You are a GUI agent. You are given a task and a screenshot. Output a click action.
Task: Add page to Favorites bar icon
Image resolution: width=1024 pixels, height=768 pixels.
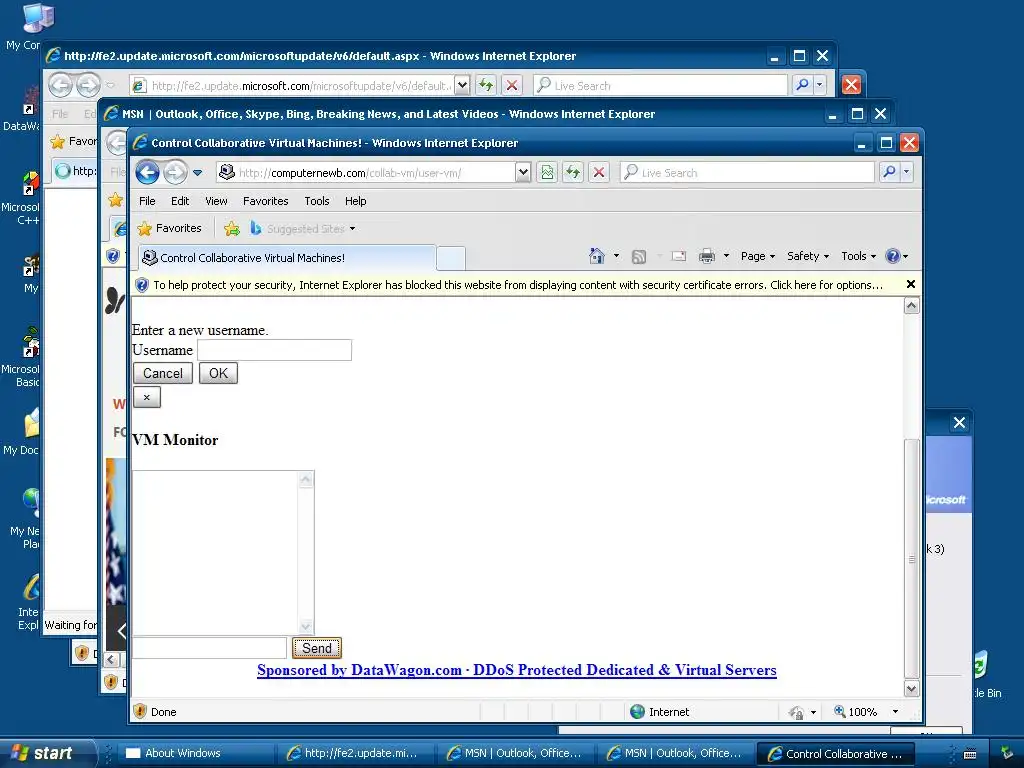(x=232, y=229)
